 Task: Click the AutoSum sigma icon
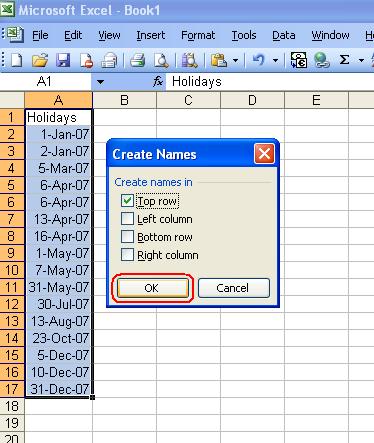[x=344, y=60]
